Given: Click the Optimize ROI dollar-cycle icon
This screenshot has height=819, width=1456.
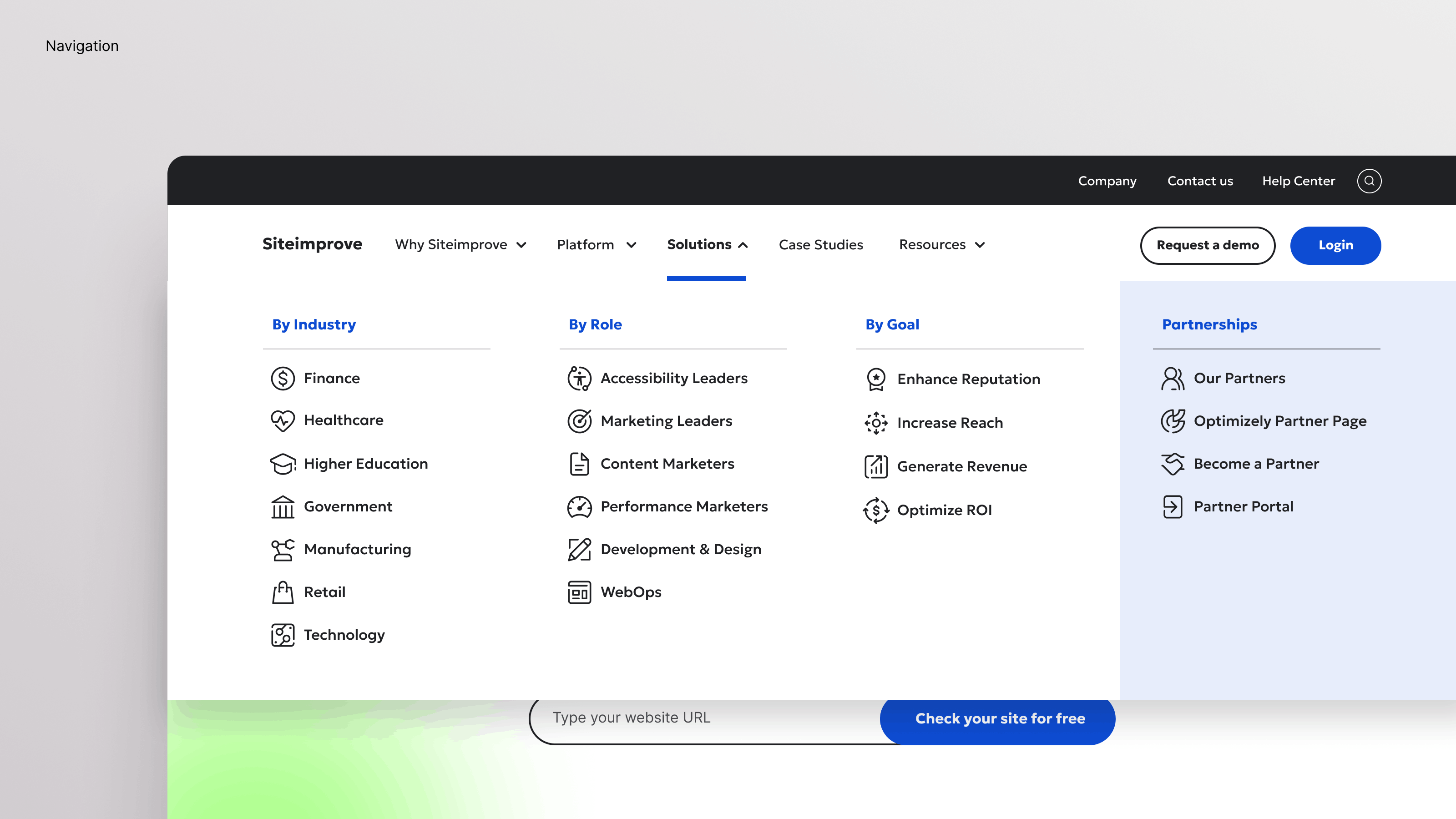Looking at the screenshot, I should coord(875,510).
